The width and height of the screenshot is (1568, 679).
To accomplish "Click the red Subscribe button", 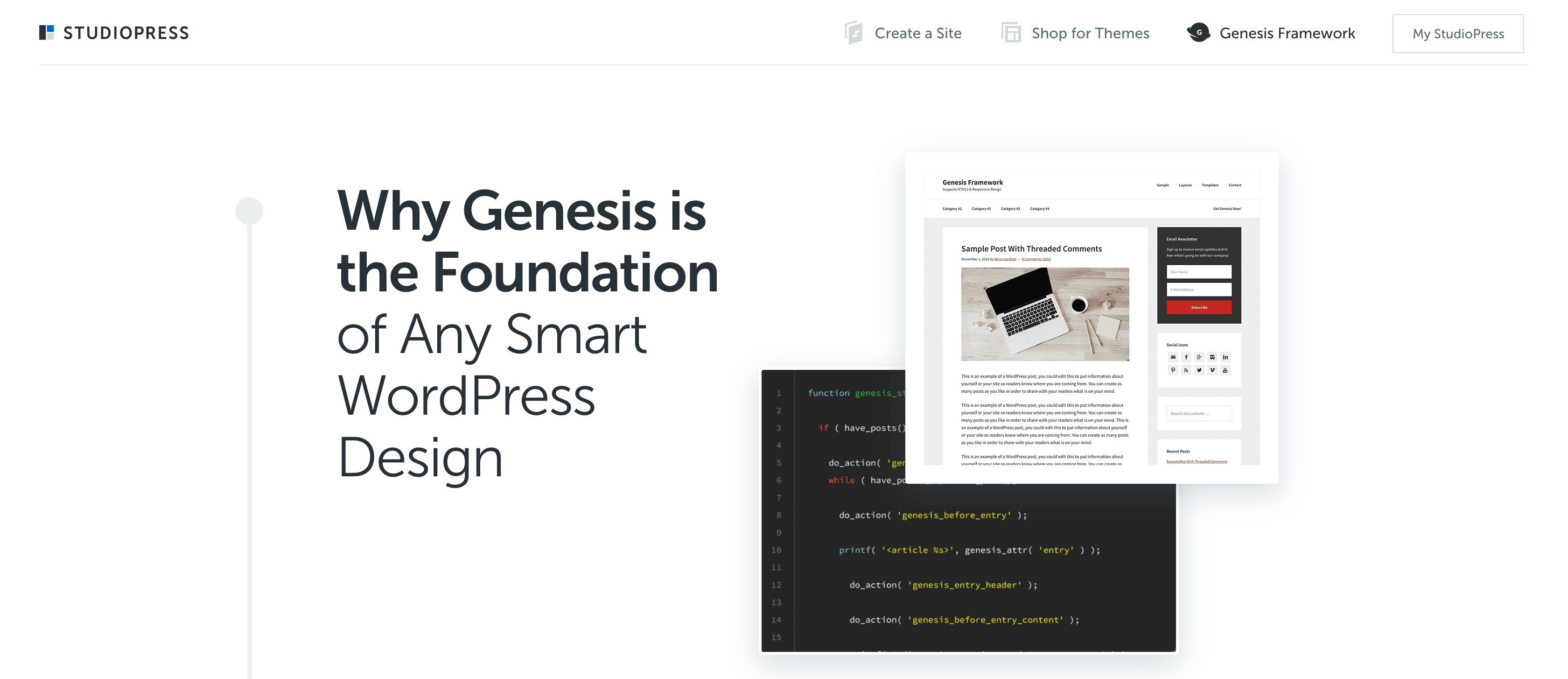I will (1199, 308).
